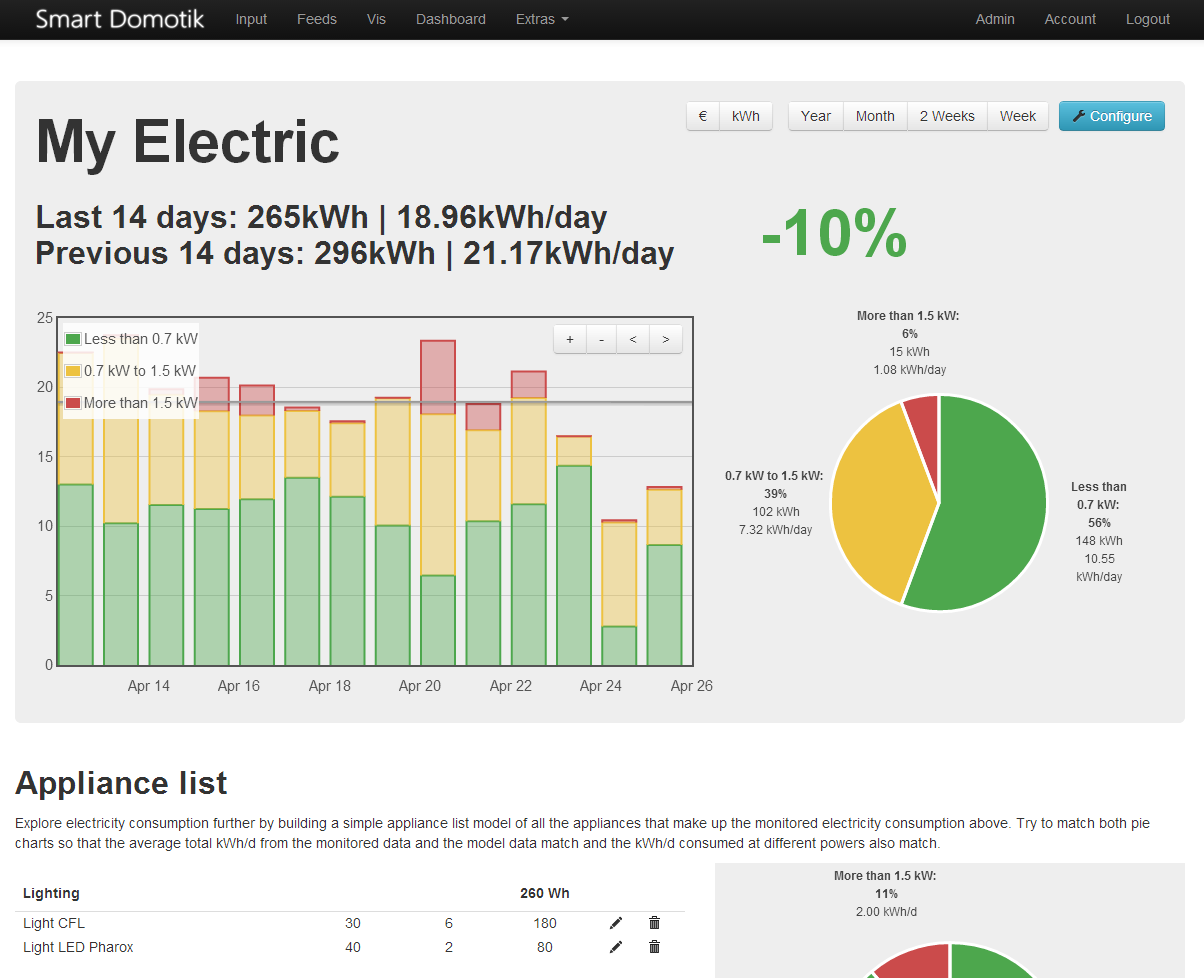Click the -10% change indicator
The image size is (1204, 978).
[834, 235]
